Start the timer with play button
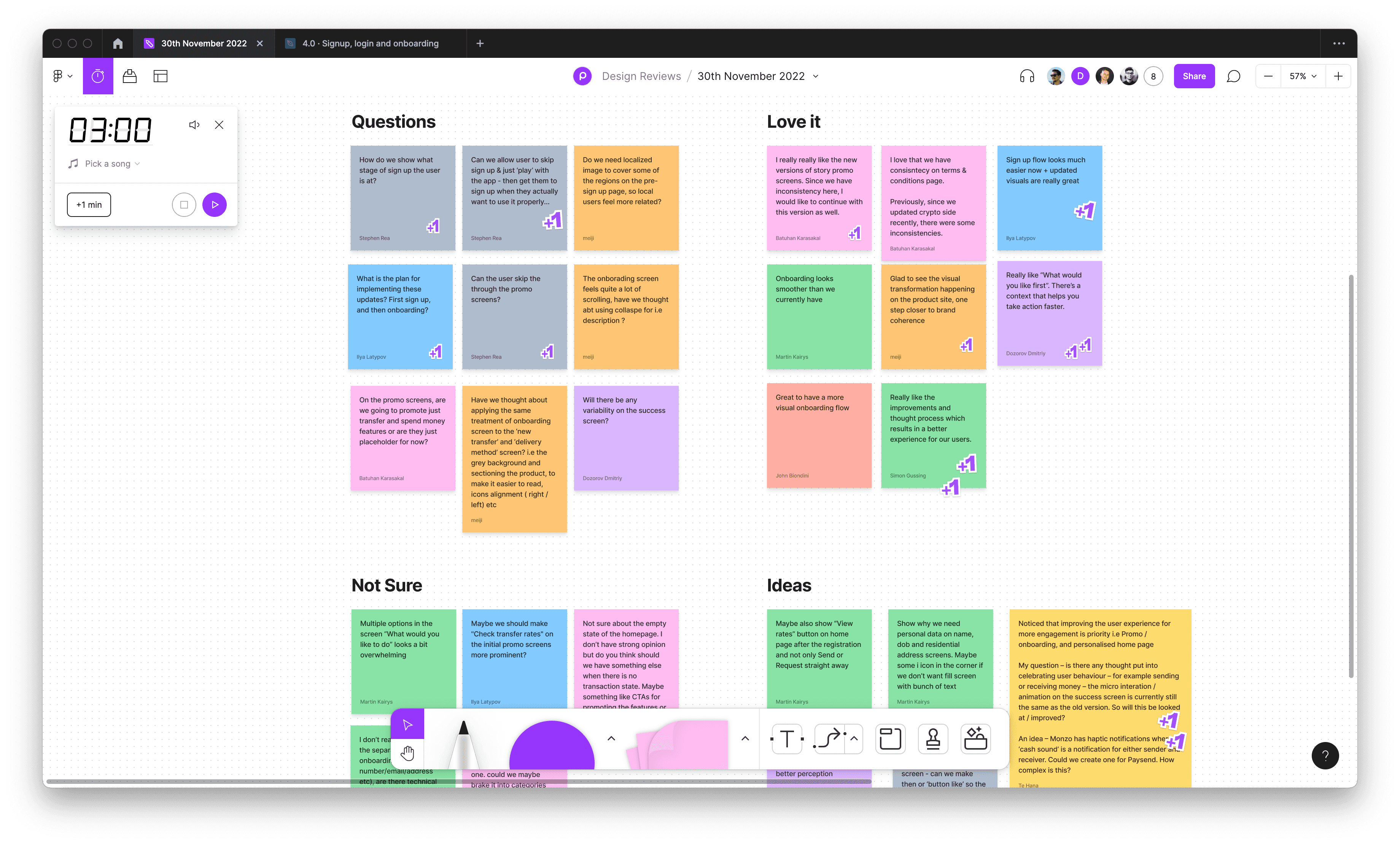 (214, 205)
